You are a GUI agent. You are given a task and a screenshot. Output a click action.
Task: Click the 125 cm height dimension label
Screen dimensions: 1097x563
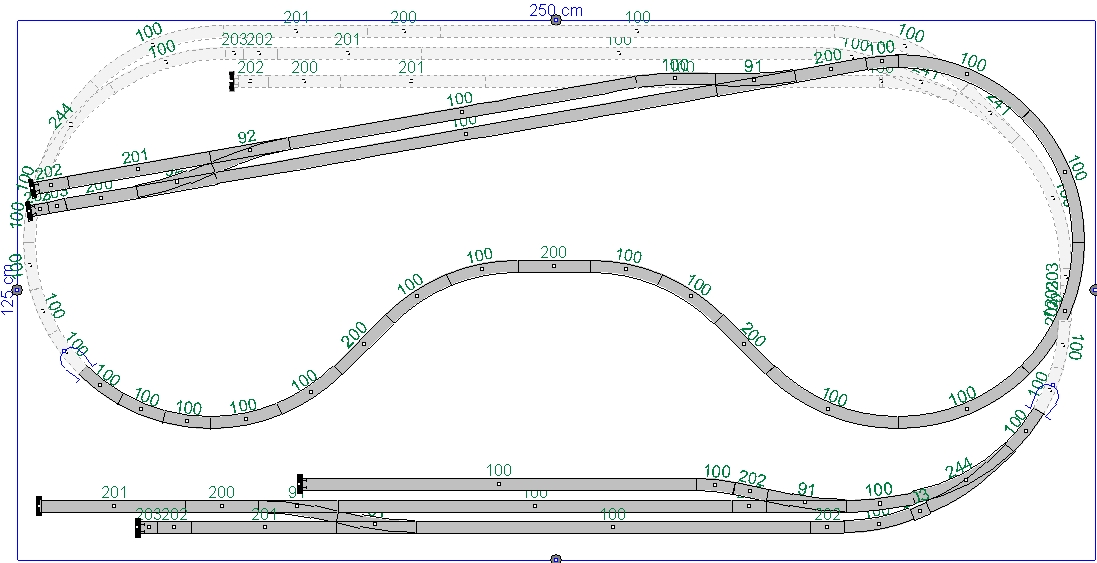pyautogui.click(x=9, y=283)
